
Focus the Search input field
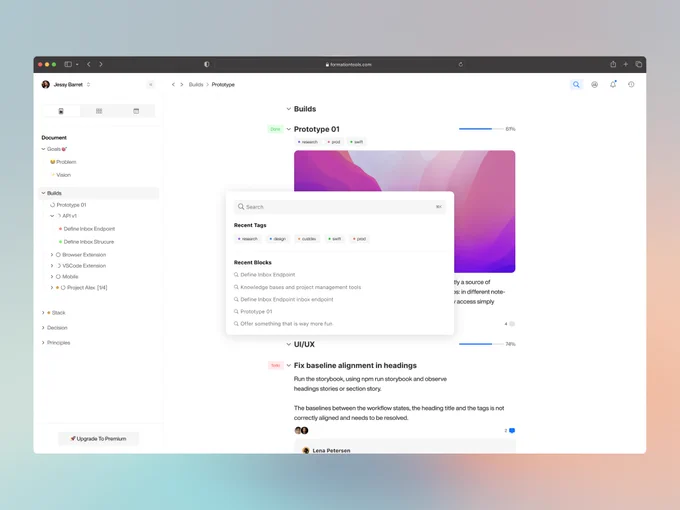[340, 207]
